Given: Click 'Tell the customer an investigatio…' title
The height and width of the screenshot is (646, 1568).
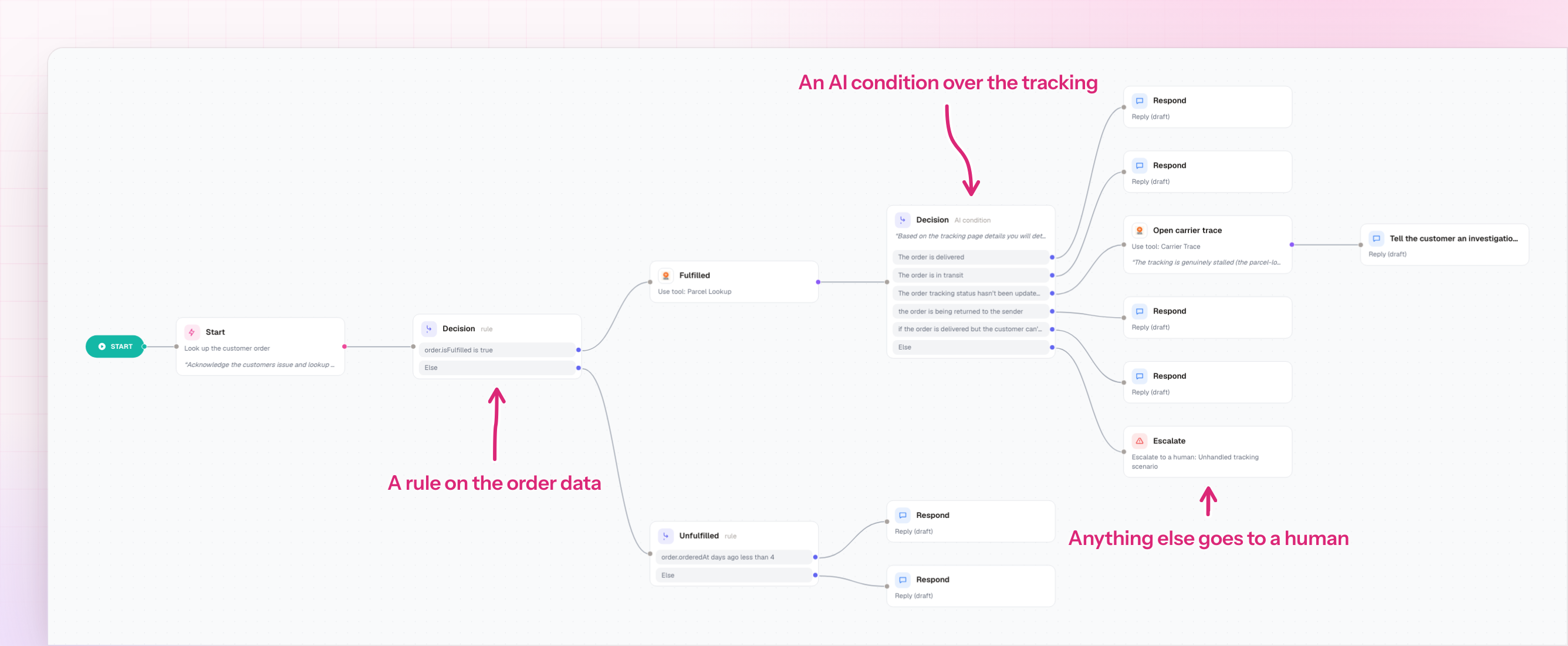Looking at the screenshot, I should [x=1454, y=238].
